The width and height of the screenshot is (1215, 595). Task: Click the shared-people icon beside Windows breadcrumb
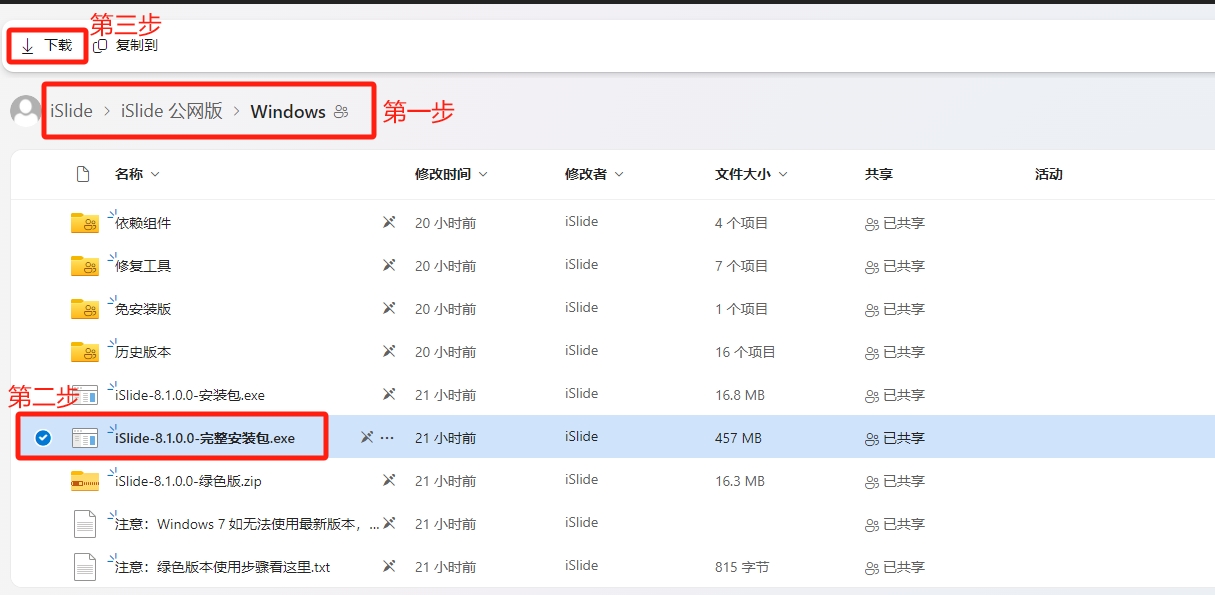[x=341, y=112]
